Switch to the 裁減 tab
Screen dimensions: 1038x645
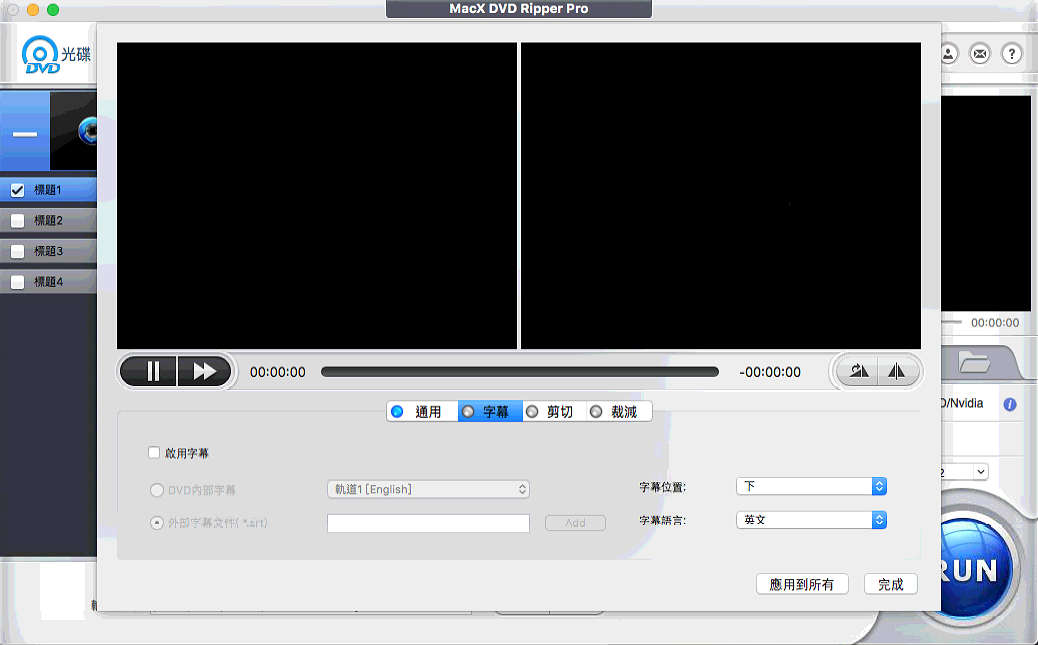coord(619,412)
